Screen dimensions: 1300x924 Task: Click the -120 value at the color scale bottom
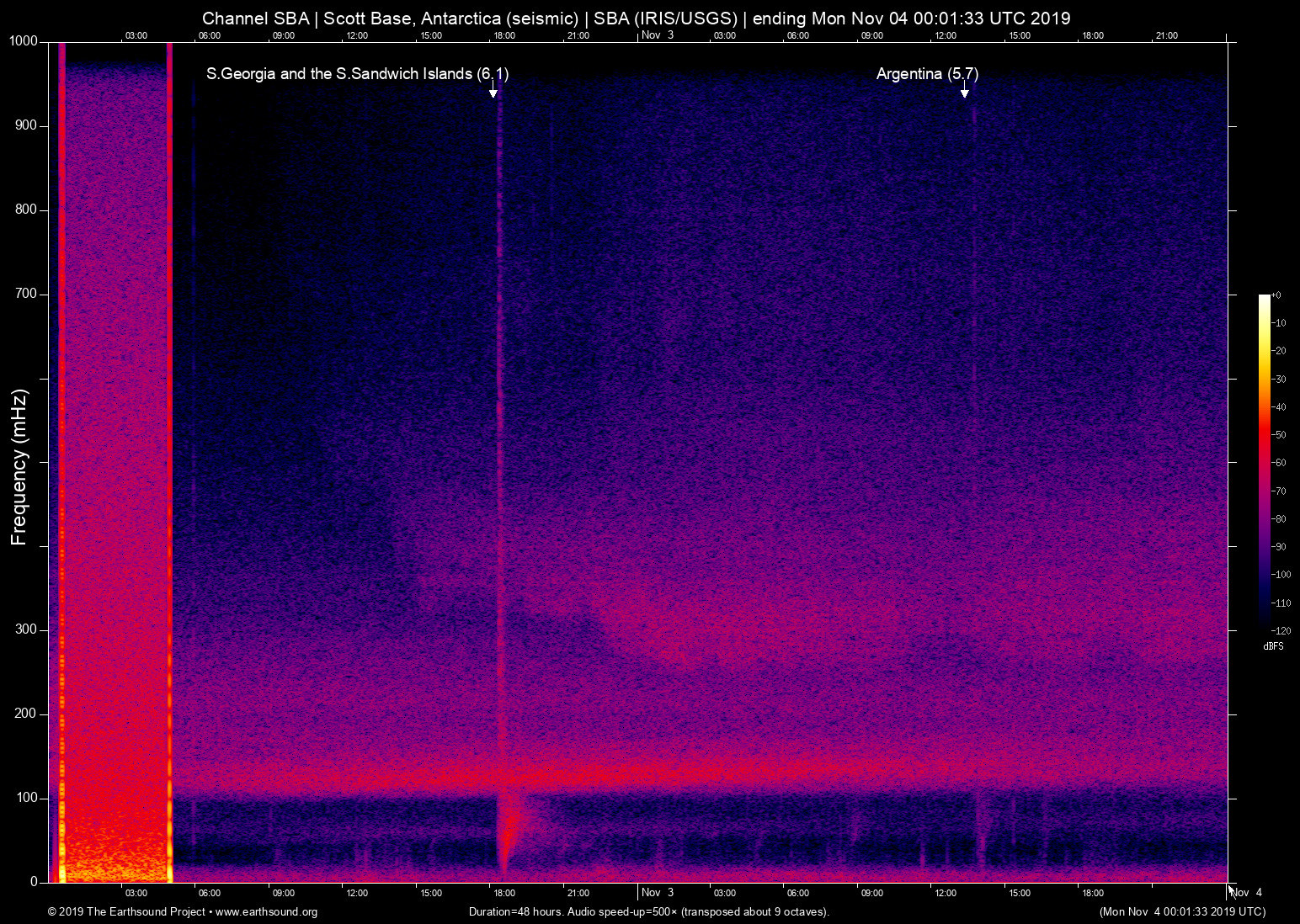pyautogui.click(x=1281, y=630)
